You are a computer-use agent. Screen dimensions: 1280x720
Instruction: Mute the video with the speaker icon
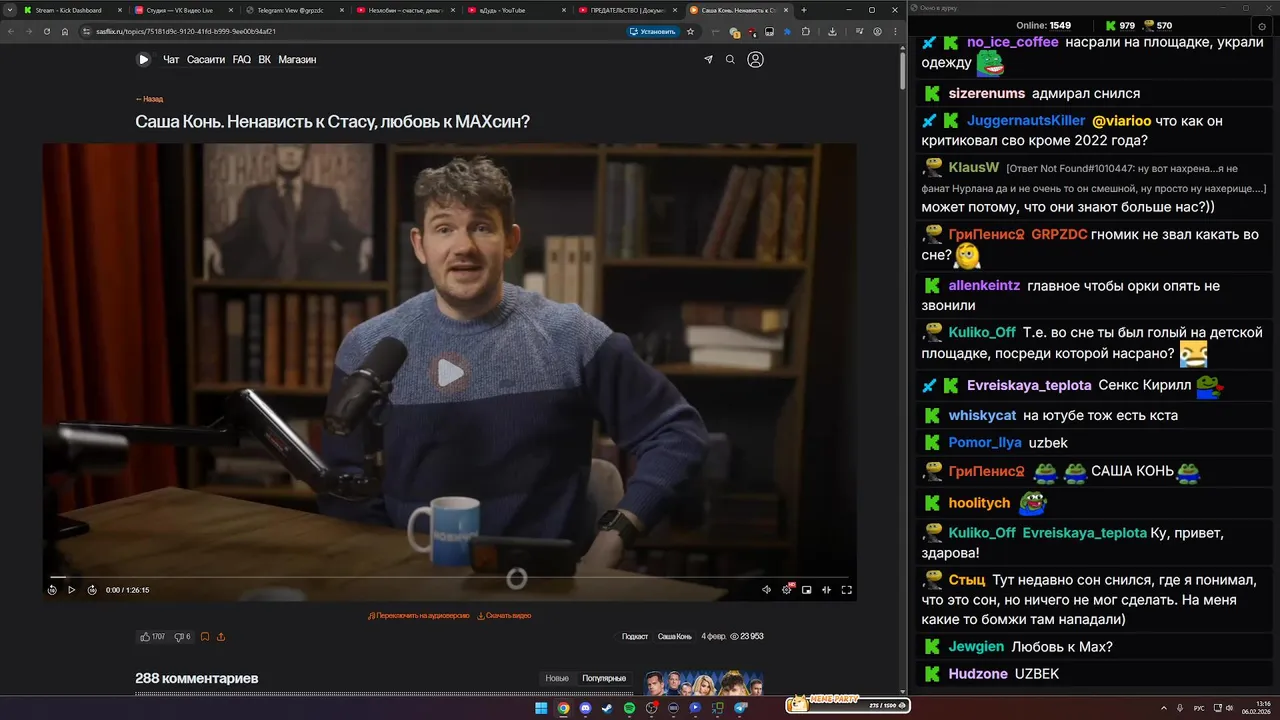click(767, 590)
